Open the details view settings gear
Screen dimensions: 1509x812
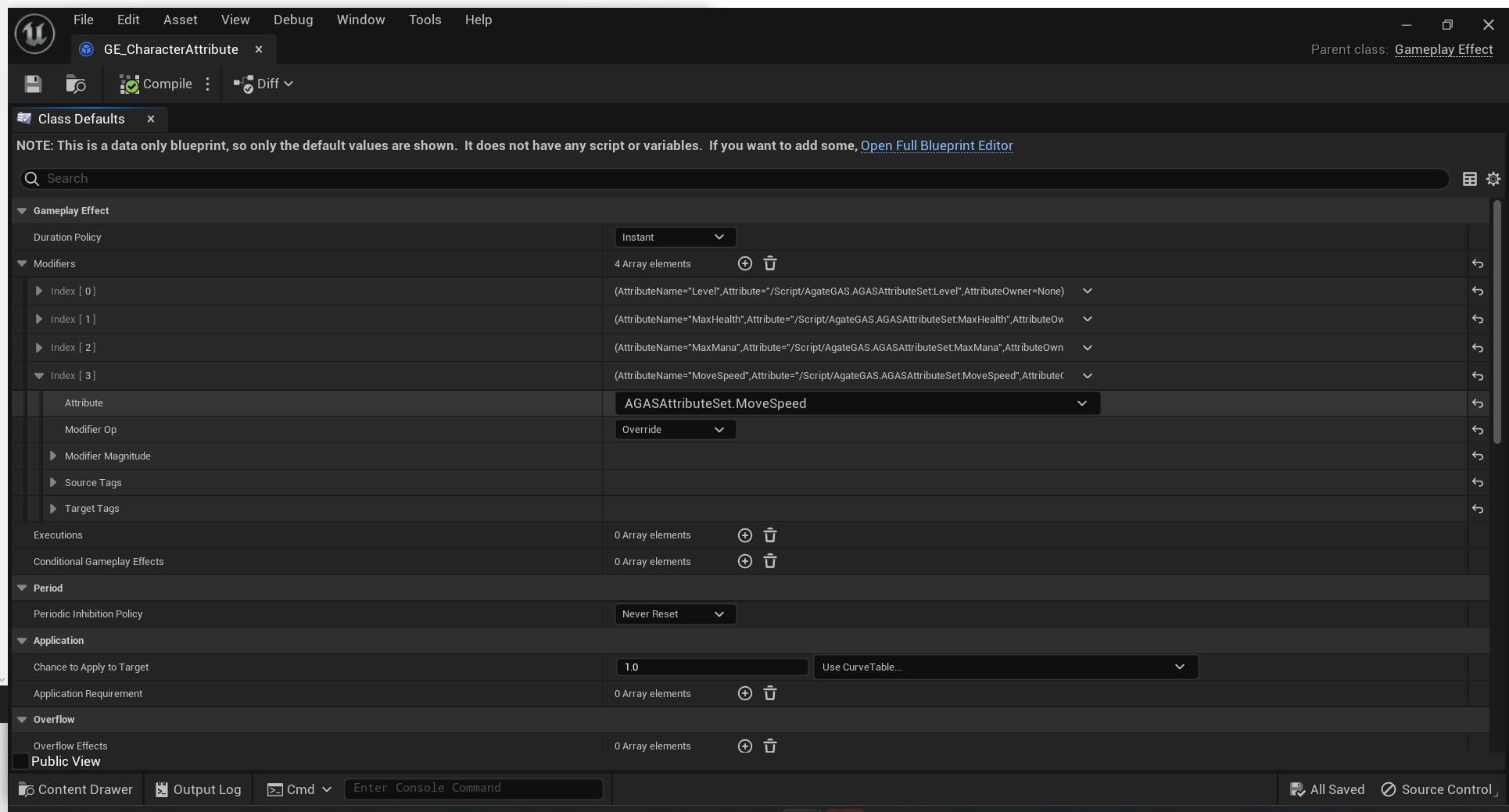click(1493, 179)
